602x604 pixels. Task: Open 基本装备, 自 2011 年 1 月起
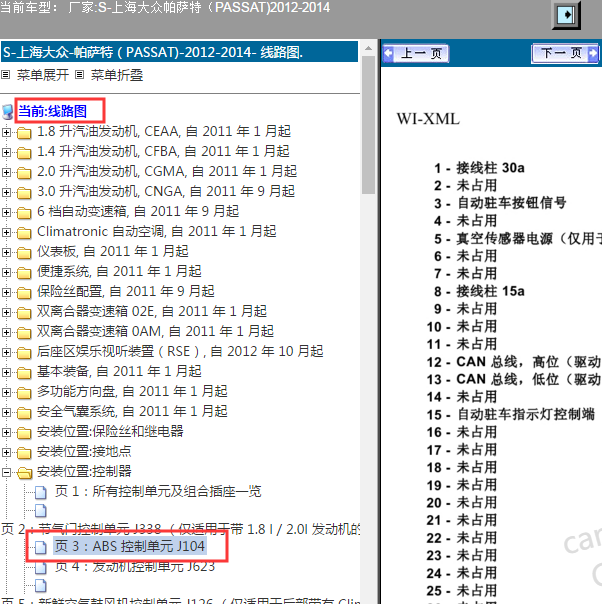(119, 371)
